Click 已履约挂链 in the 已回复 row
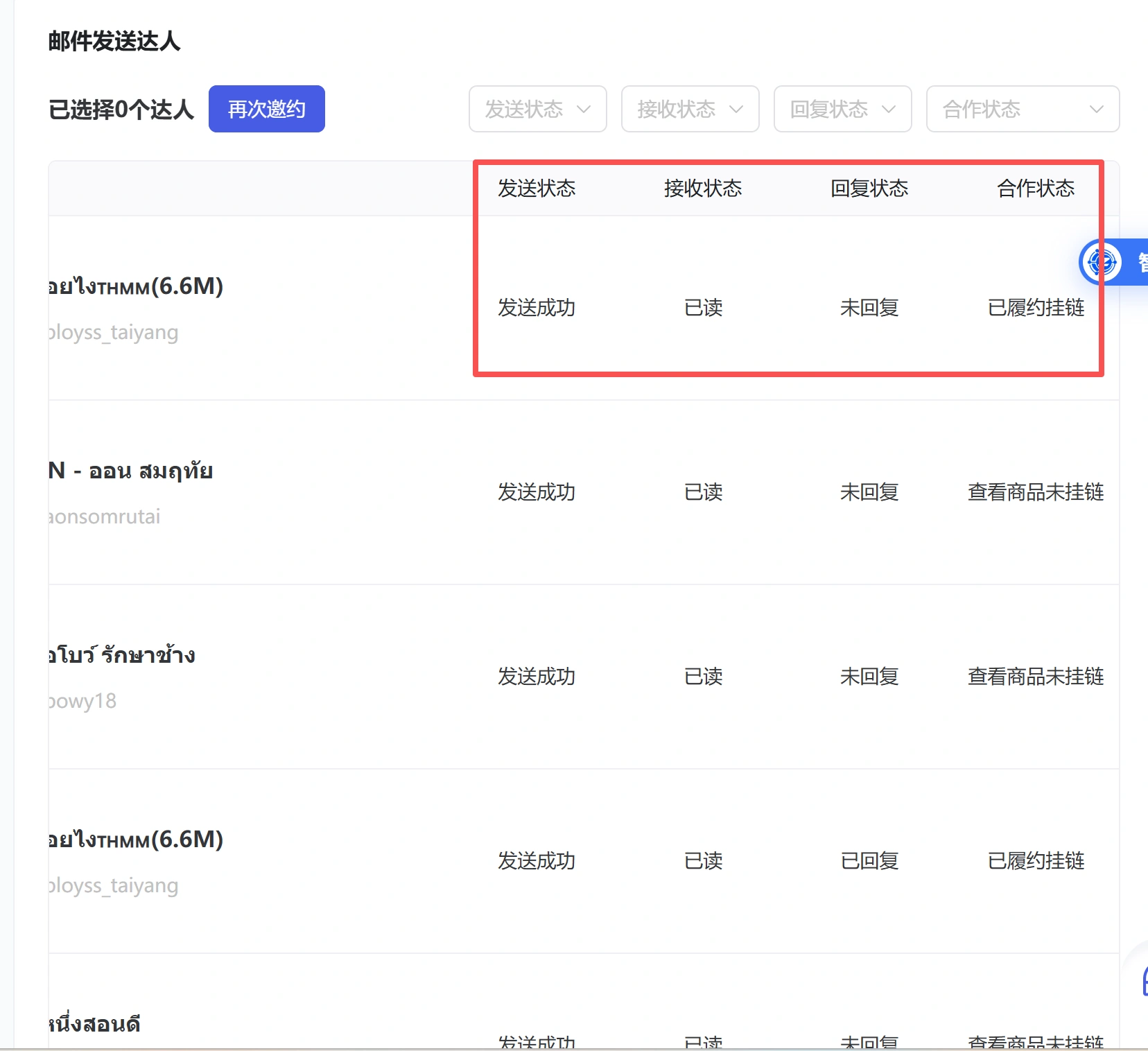The height and width of the screenshot is (1051, 1148). [1036, 861]
